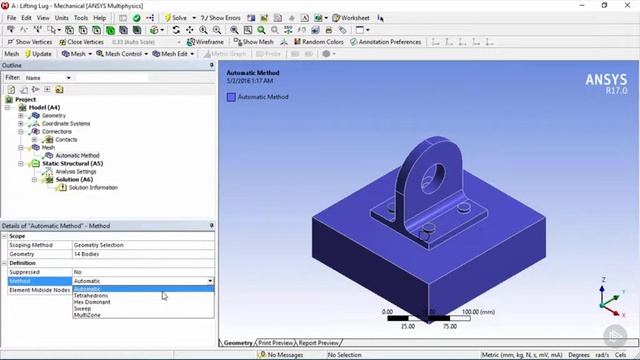
Task: Toggle Show Mesh display
Action: (x=253, y=42)
